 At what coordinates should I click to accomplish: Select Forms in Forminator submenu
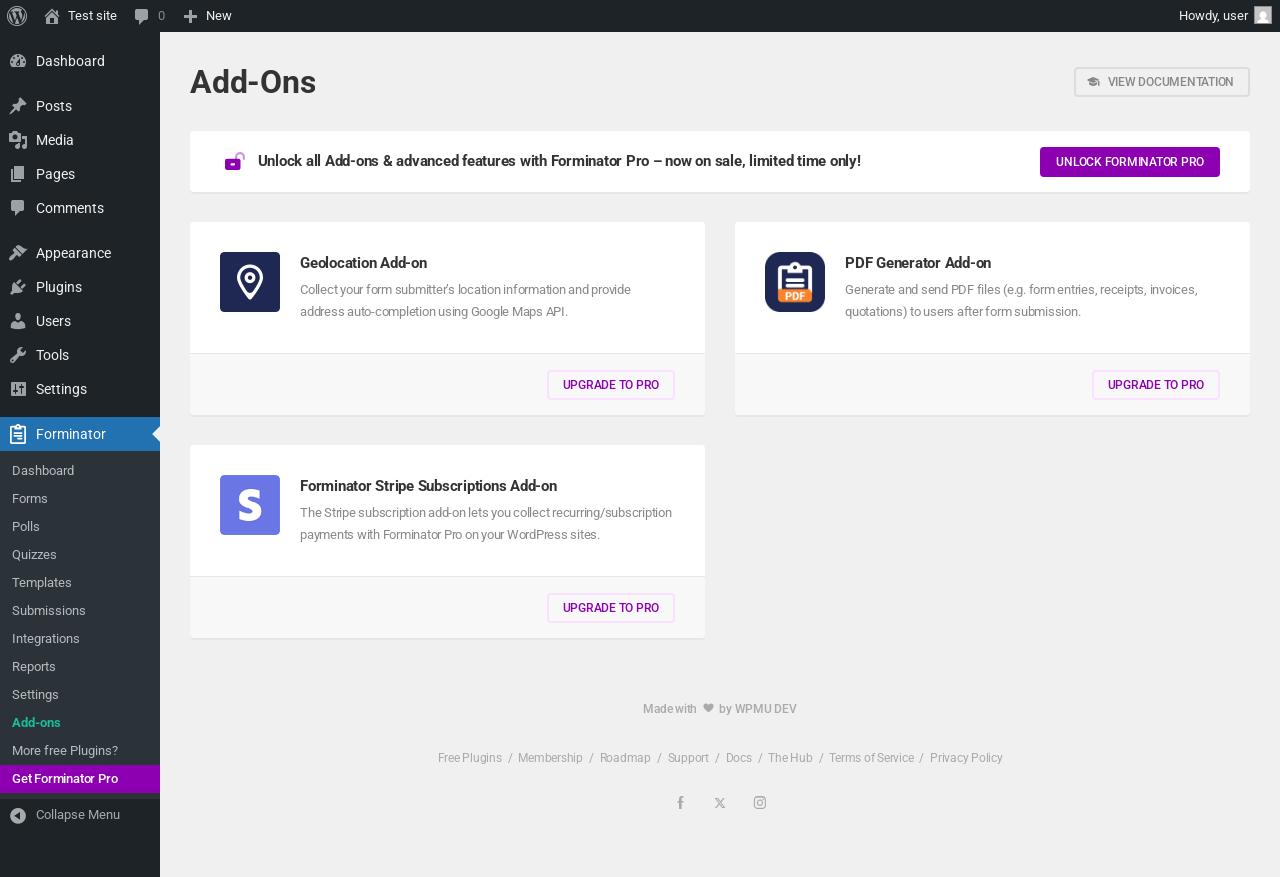pos(30,499)
